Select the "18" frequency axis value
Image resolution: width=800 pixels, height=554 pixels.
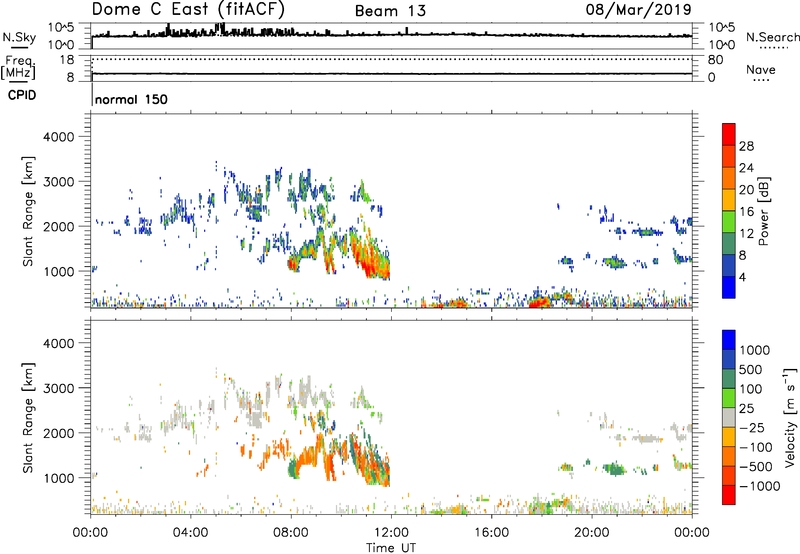(67, 60)
